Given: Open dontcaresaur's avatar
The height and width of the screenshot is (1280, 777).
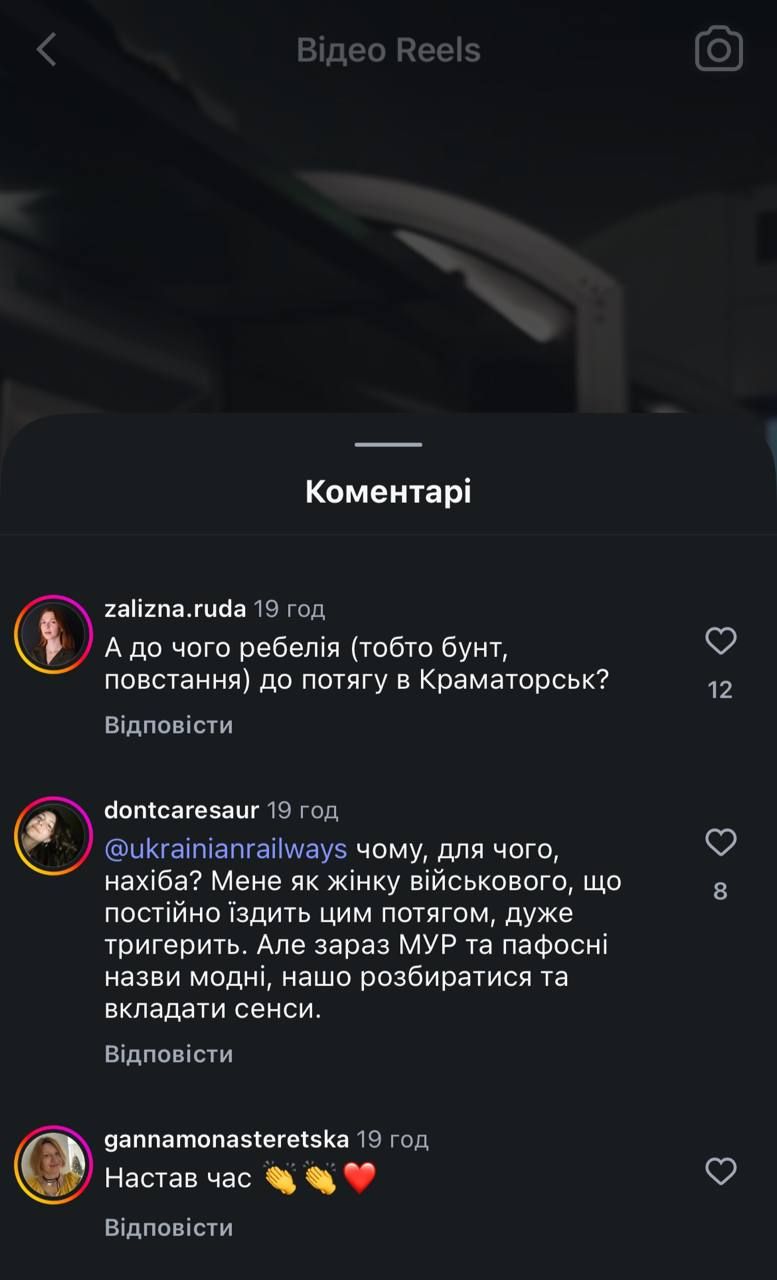Looking at the screenshot, I should coord(53,836).
